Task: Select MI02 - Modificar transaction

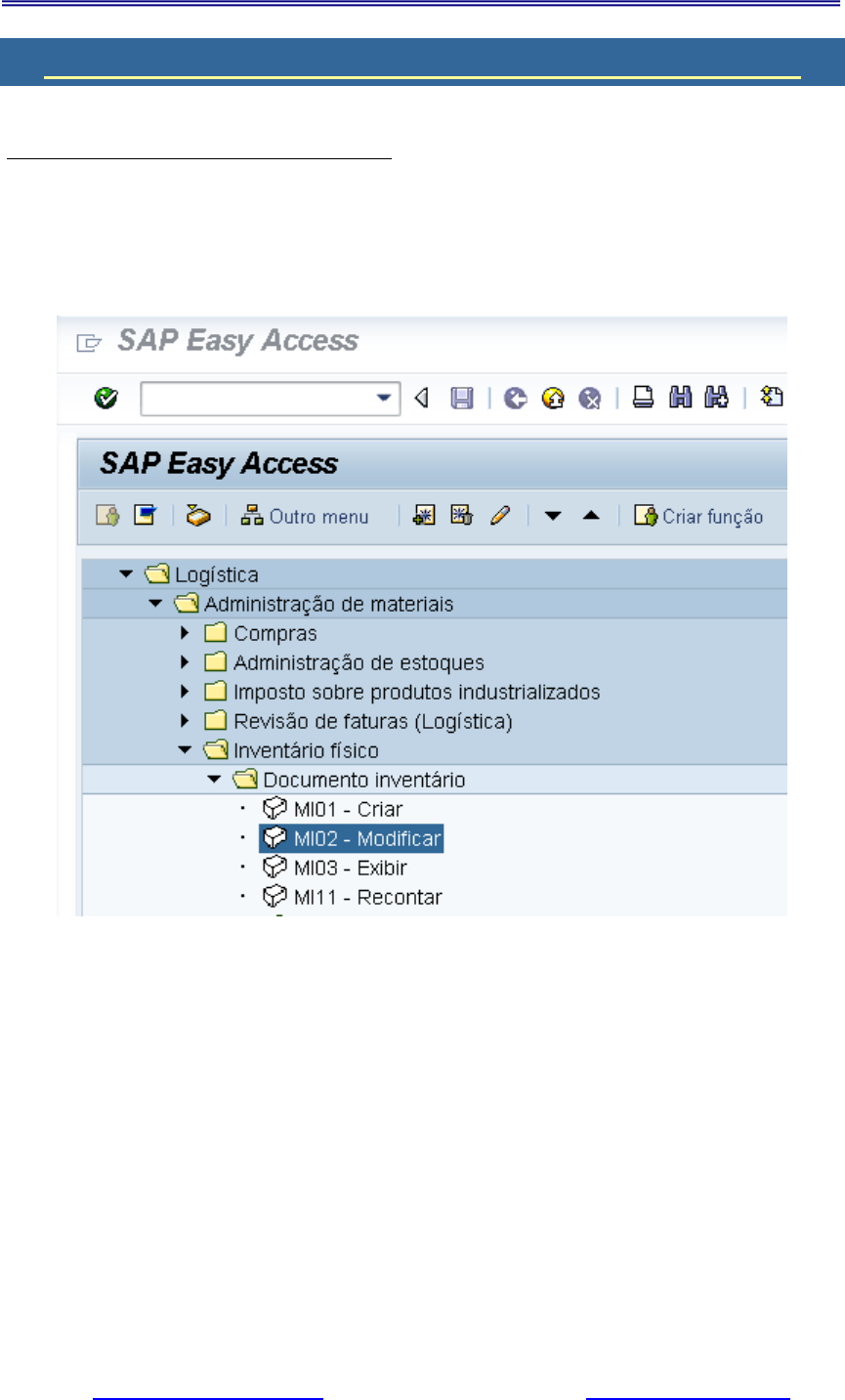Action: 367,838
